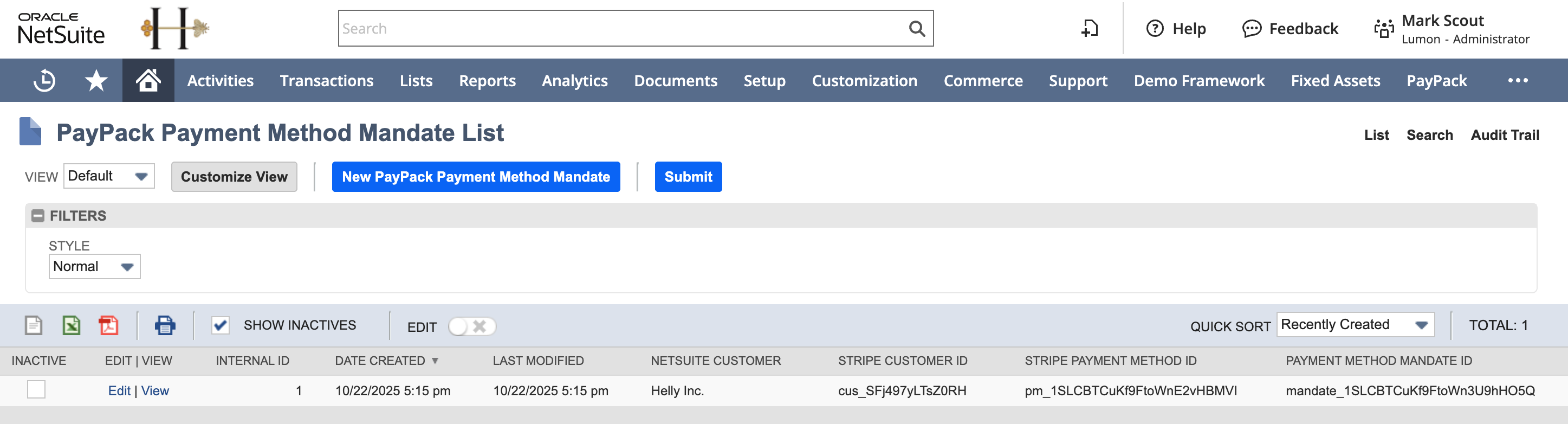The height and width of the screenshot is (424, 1568).
Task: Go to the Home icon
Action: [148, 80]
